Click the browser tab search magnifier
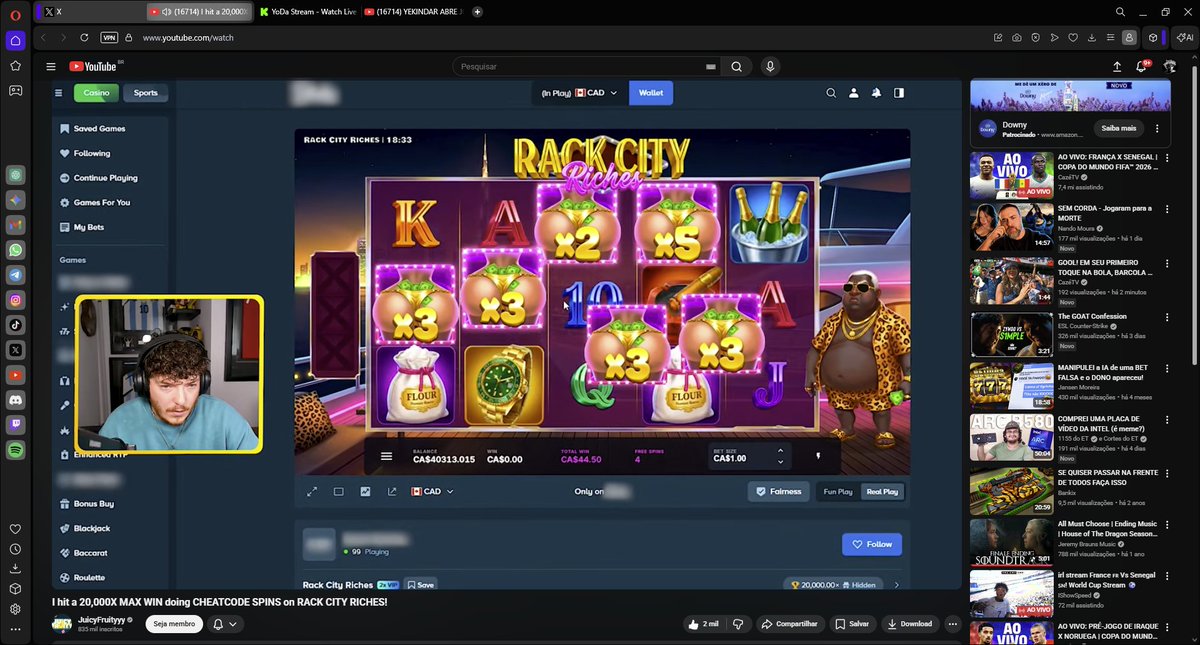Screen dimensions: 1200x645 (x=1120, y=12)
